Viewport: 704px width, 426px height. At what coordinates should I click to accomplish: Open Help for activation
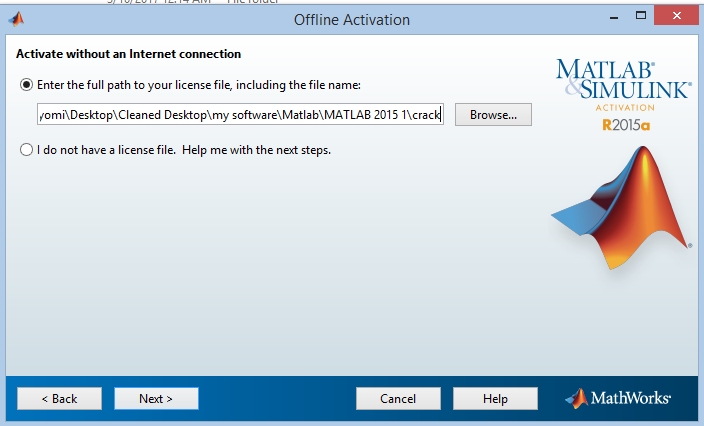point(495,399)
